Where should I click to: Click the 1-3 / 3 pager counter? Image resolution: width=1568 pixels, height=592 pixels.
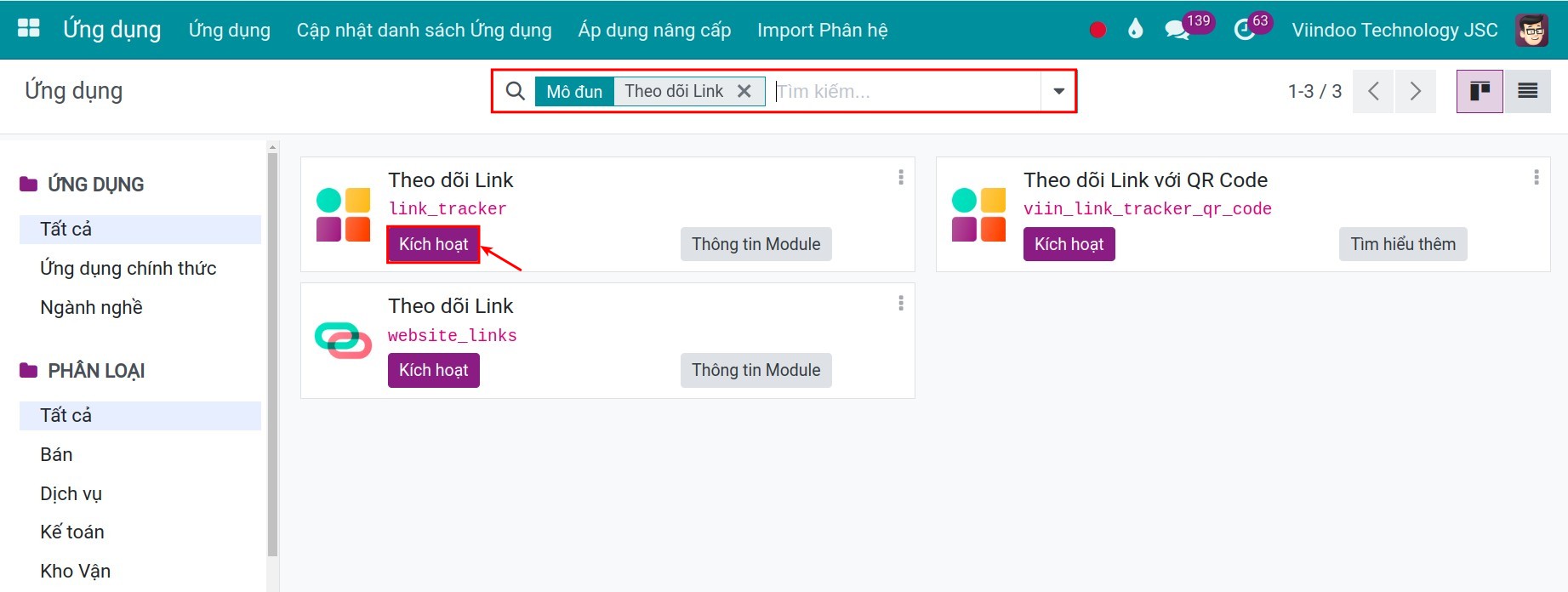tap(1314, 91)
